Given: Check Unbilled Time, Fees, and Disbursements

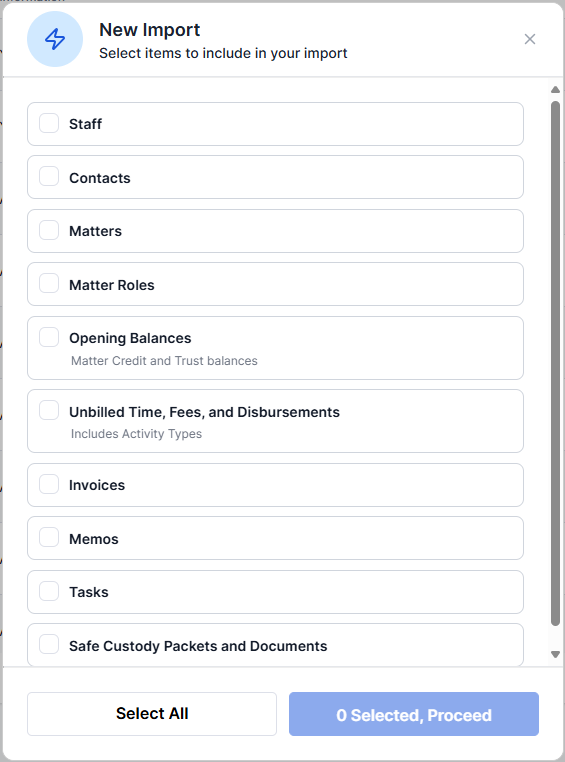Looking at the screenshot, I should (49, 411).
